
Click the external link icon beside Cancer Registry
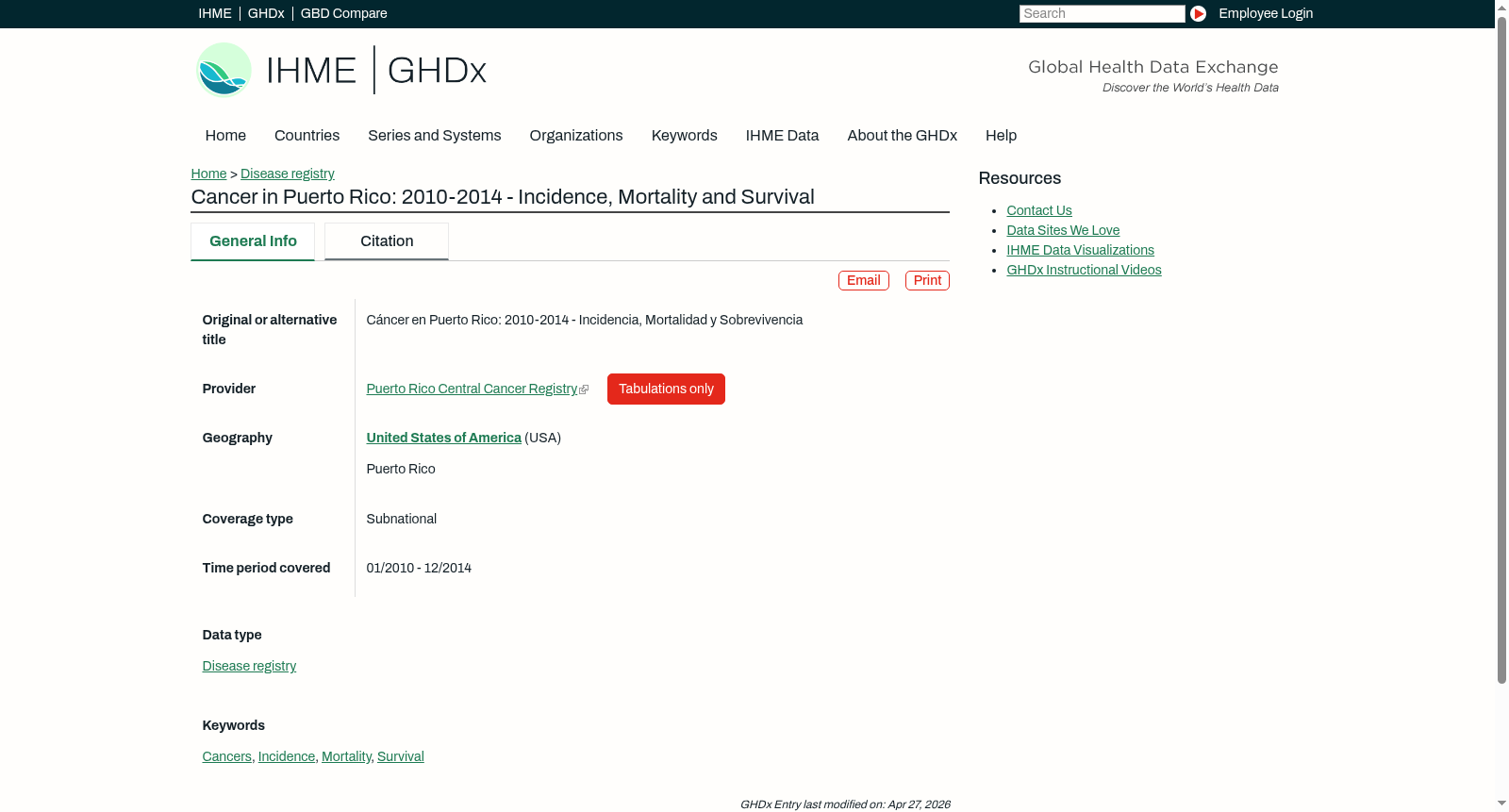584,389
